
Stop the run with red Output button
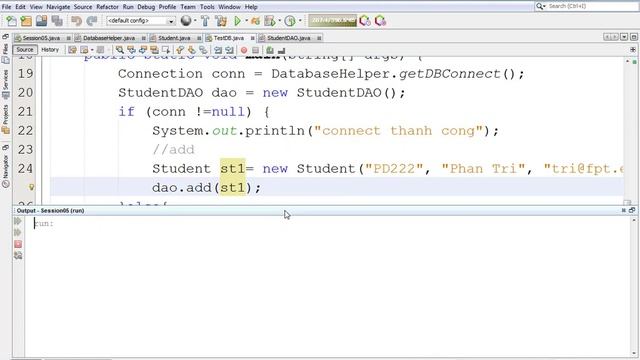coord(18,244)
